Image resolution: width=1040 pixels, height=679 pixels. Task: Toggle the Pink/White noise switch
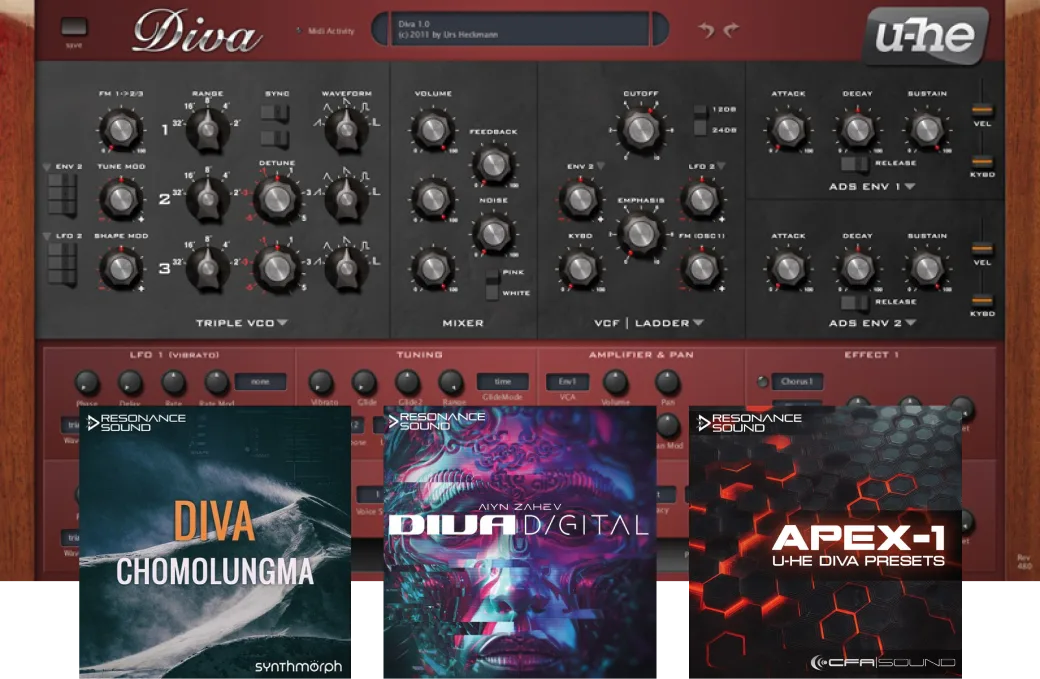(x=492, y=282)
